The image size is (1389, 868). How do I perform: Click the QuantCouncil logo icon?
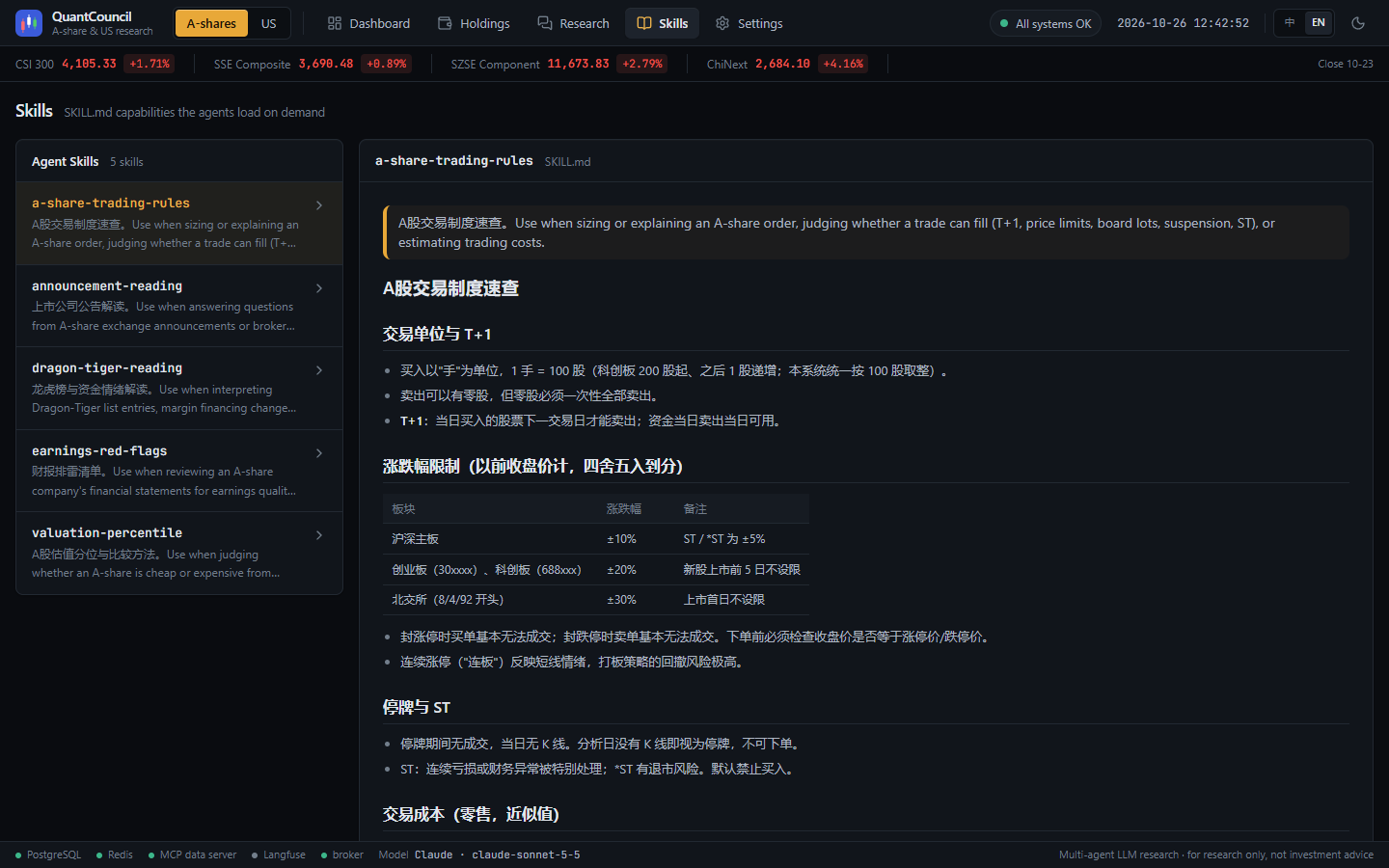(29, 23)
